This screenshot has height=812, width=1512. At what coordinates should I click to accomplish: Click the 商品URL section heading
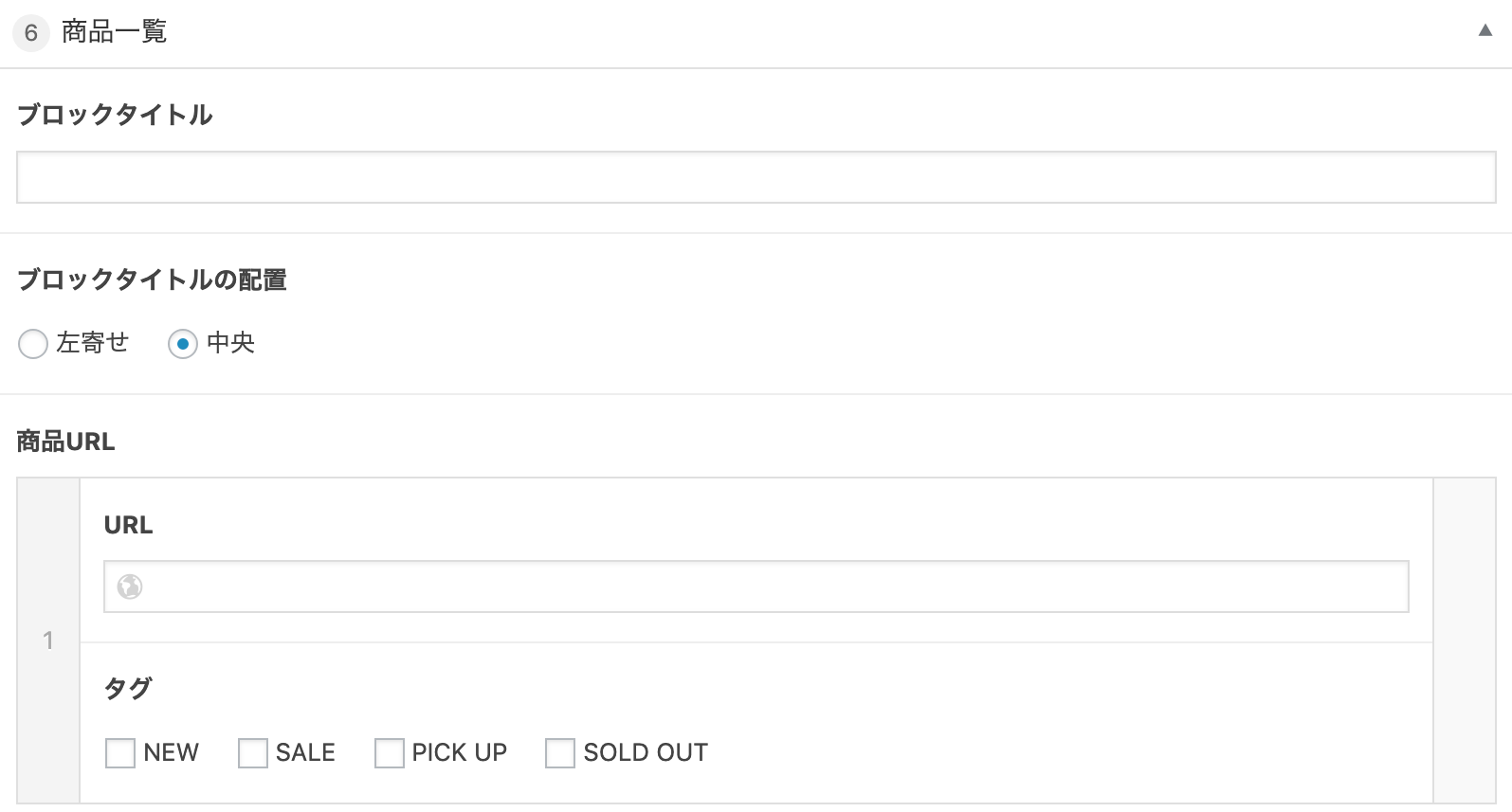pos(65,442)
